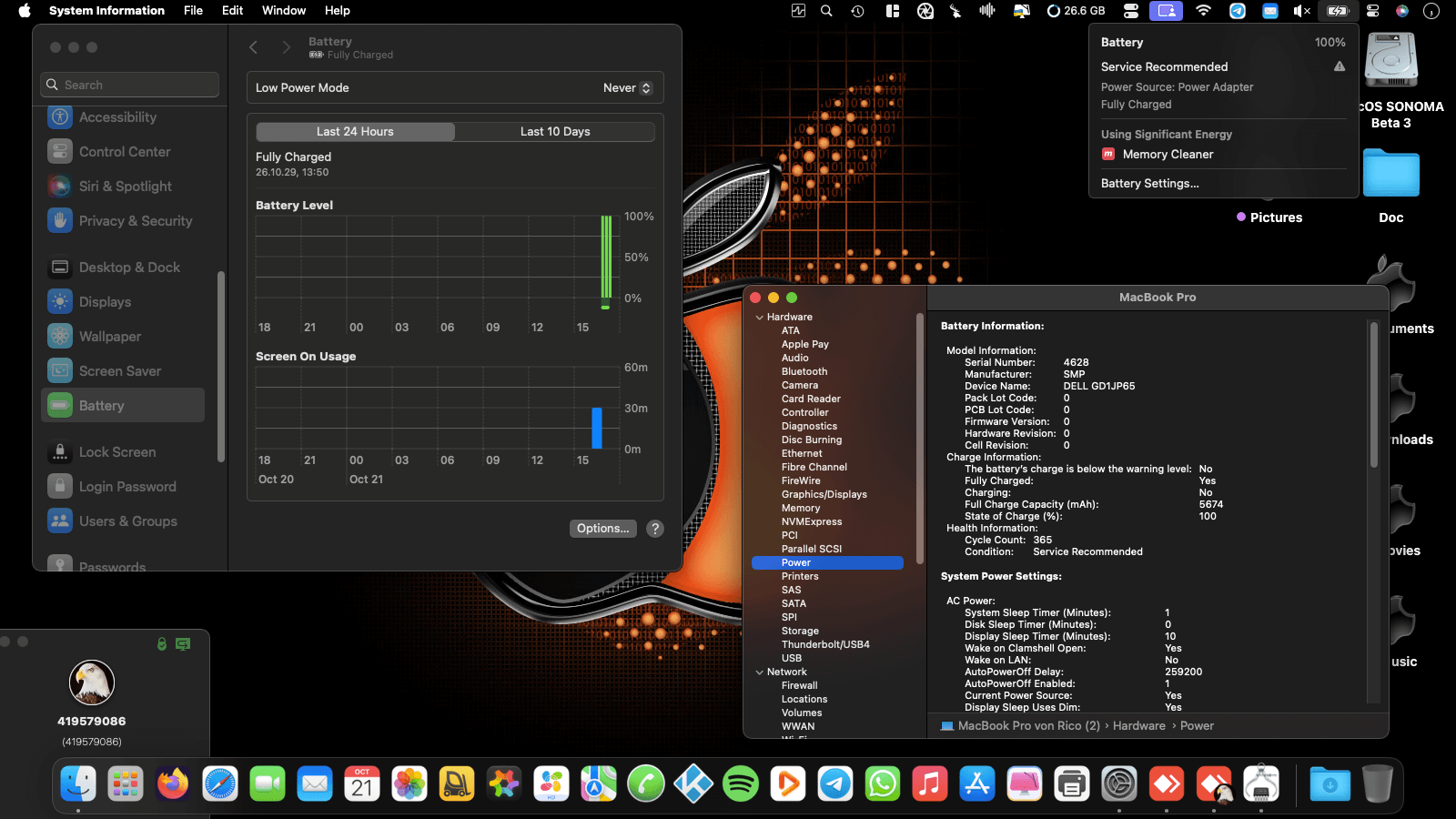Click the Time Machine icon in the menu bar
This screenshot has height=819, width=1456.
coord(857,11)
